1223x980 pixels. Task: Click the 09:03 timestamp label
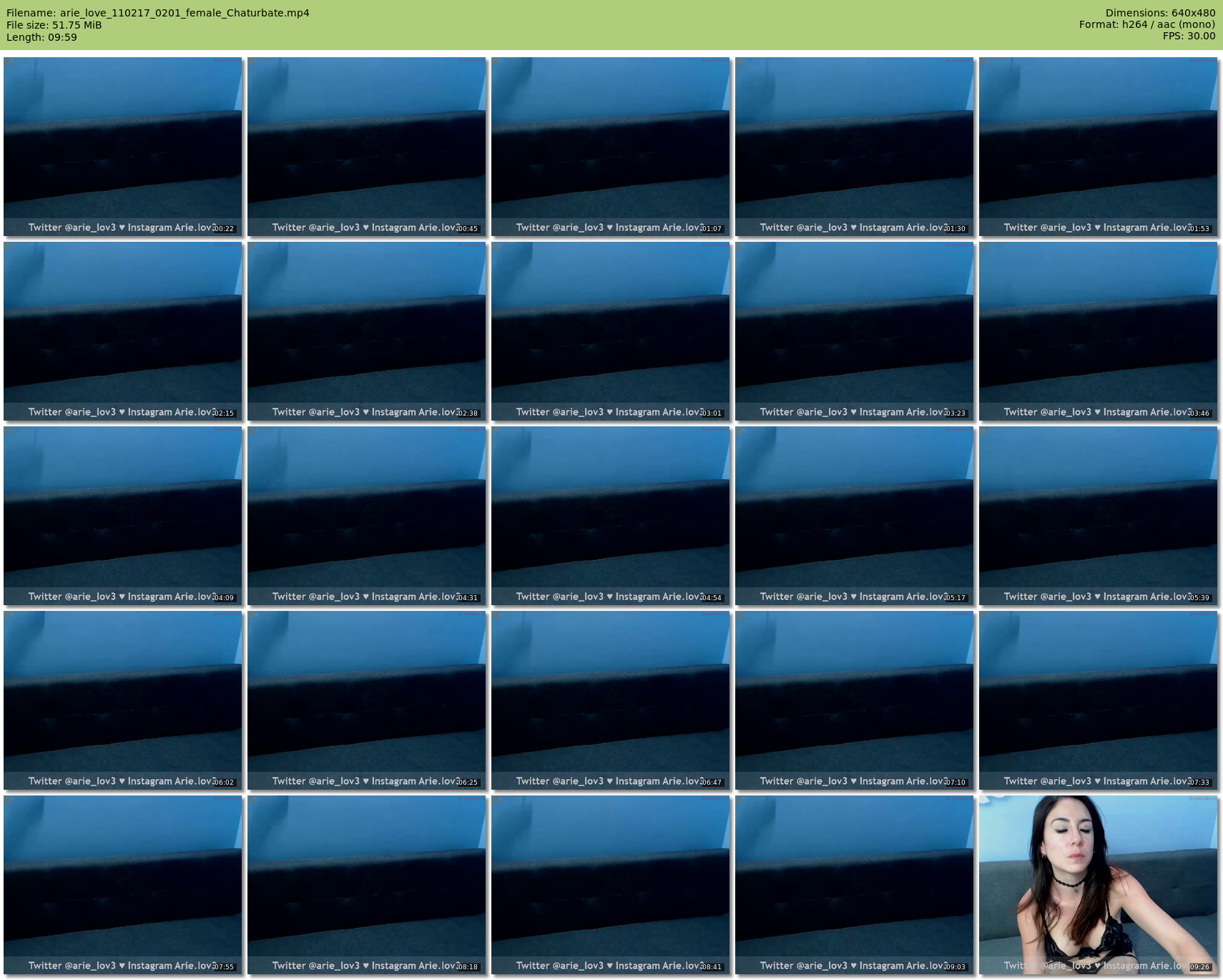pyautogui.click(x=956, y=967)
